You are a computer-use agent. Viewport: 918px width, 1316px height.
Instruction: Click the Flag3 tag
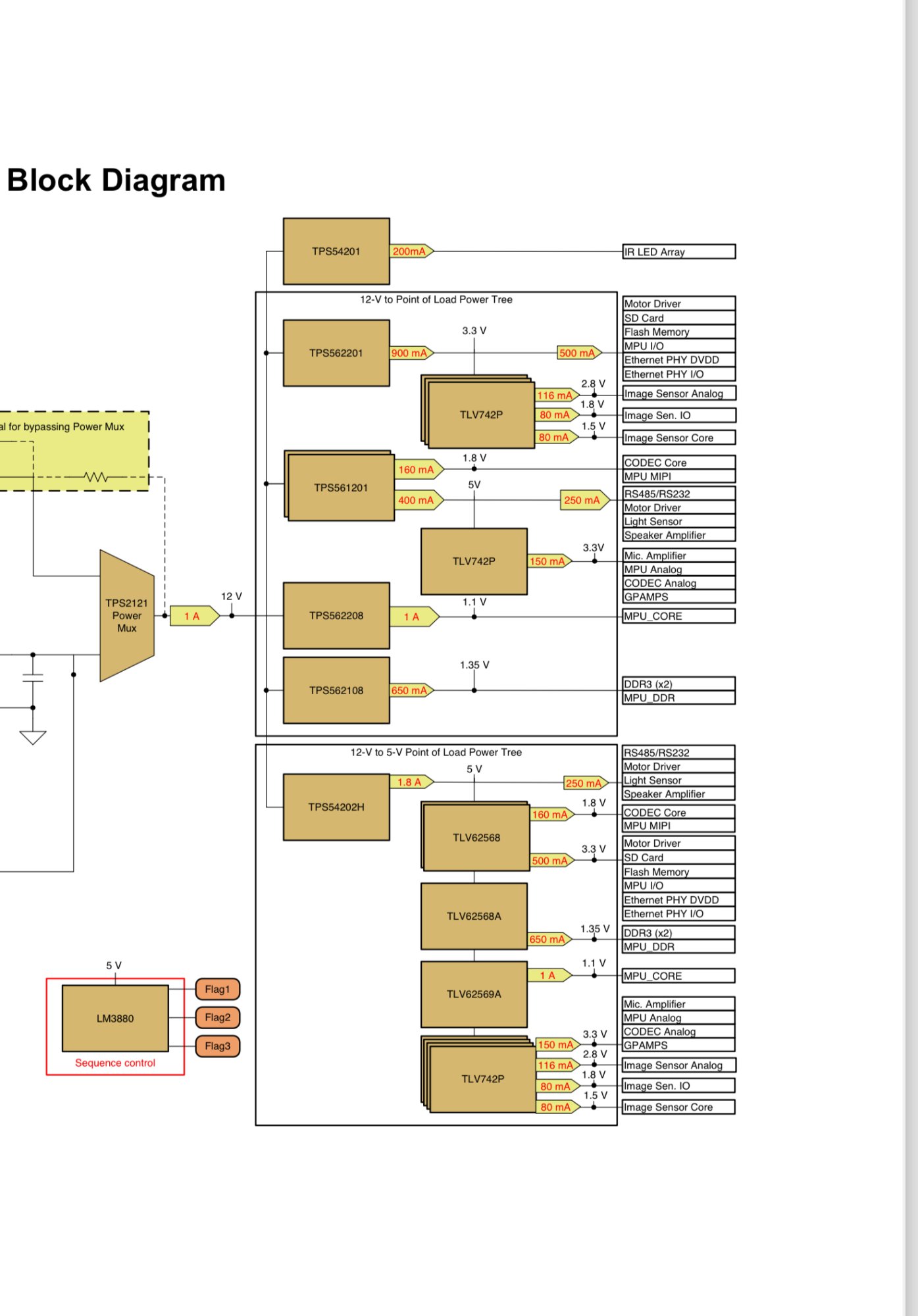click(x=218, y=1046)
